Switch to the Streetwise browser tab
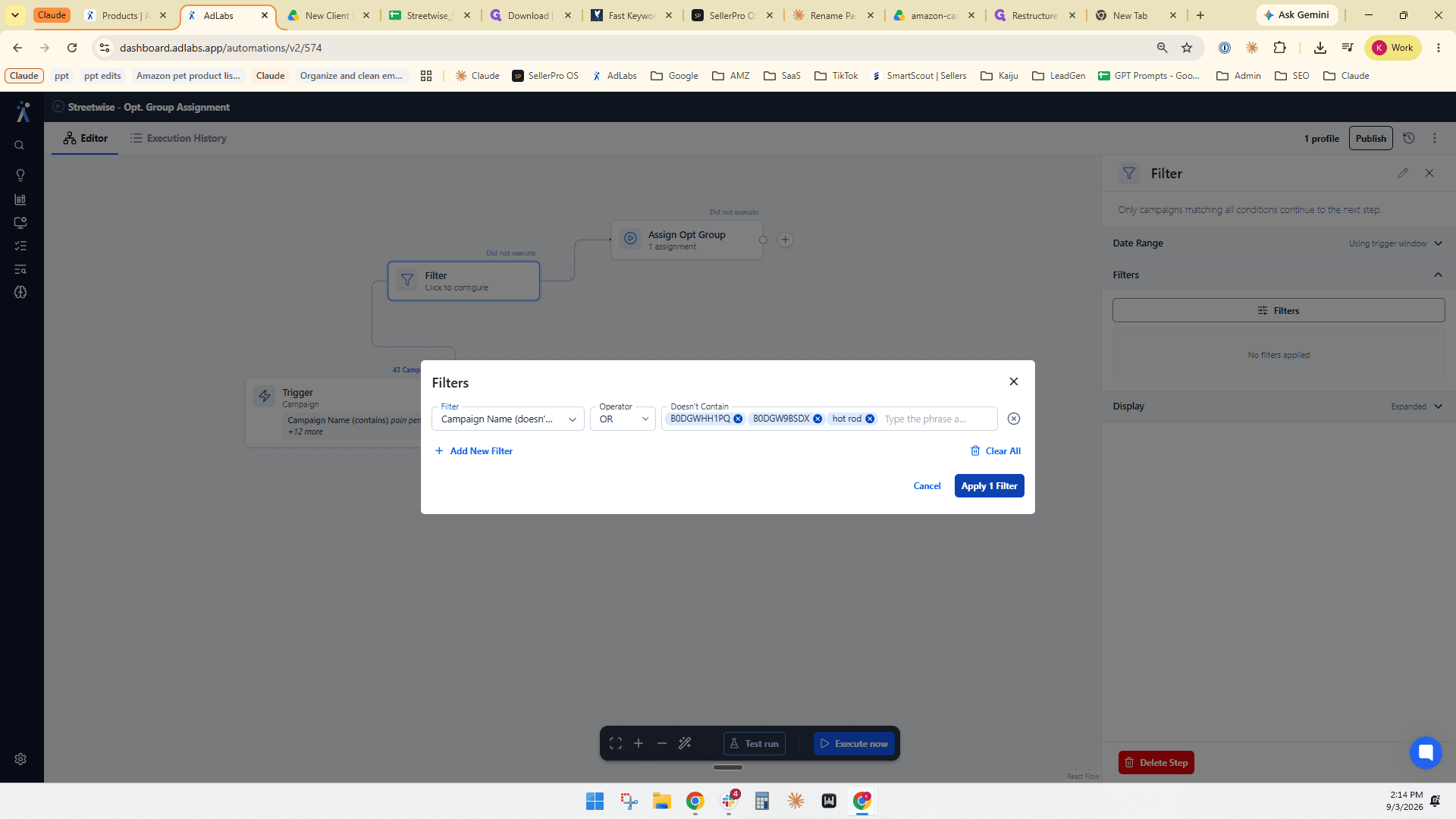The height and width of the screenshot is (819, 1456). tap(429, 15)
